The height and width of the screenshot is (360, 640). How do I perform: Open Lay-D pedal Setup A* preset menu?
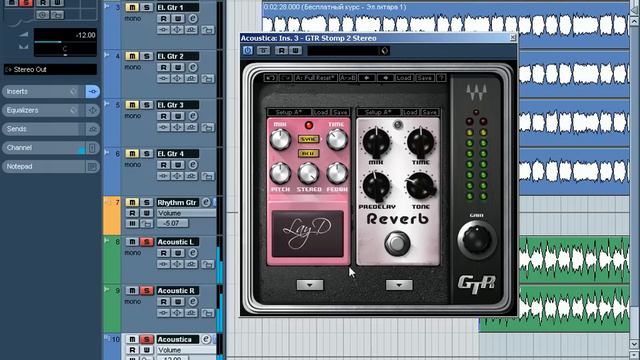point(289,112)
